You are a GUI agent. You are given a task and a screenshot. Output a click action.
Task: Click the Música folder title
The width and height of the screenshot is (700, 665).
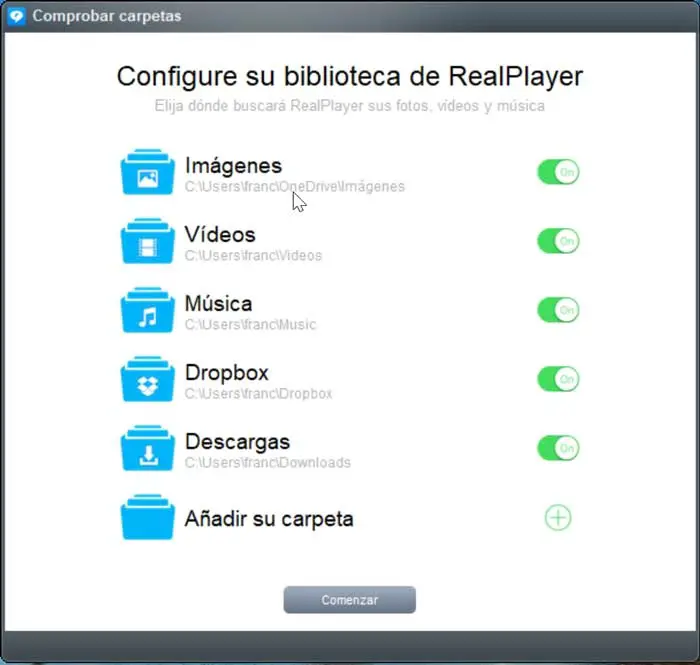[218, 303]
